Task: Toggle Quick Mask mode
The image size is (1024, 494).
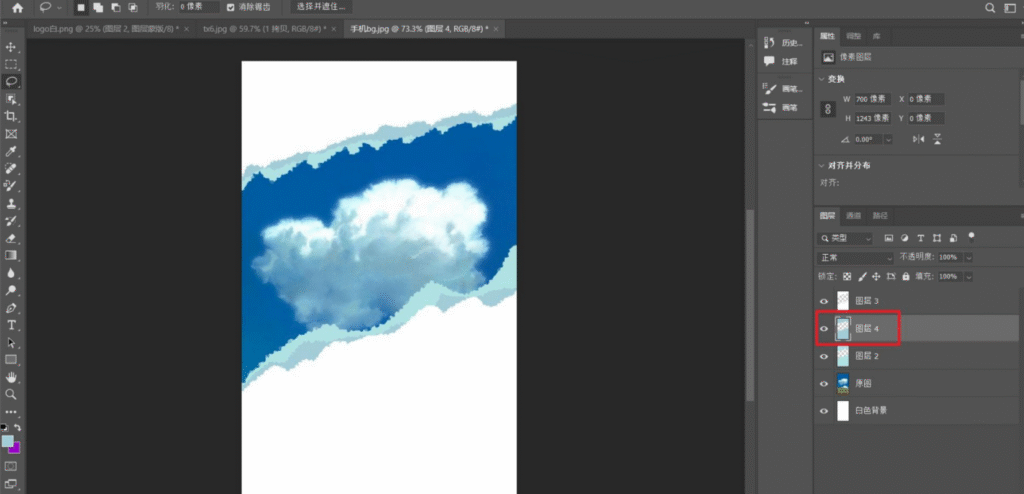Action: point(11,467)
